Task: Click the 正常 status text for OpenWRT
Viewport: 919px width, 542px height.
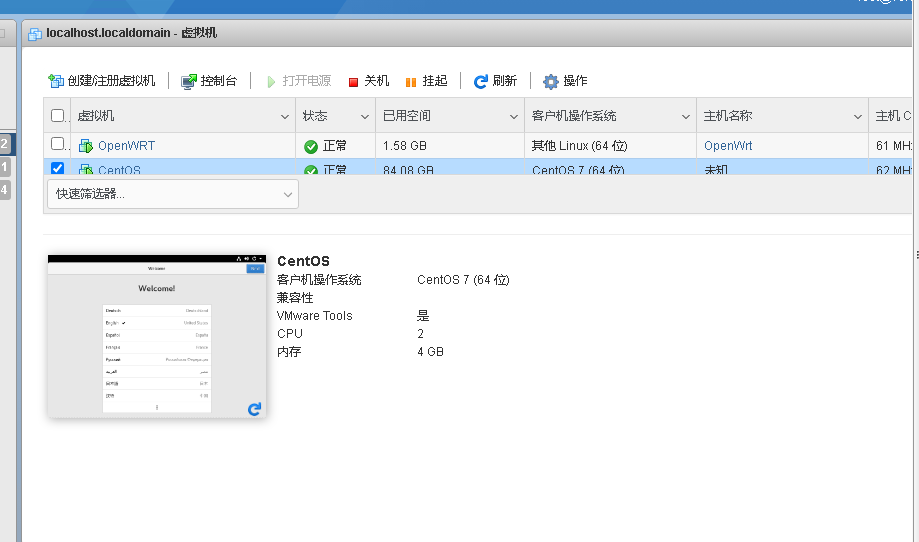Action: point(335,145)
